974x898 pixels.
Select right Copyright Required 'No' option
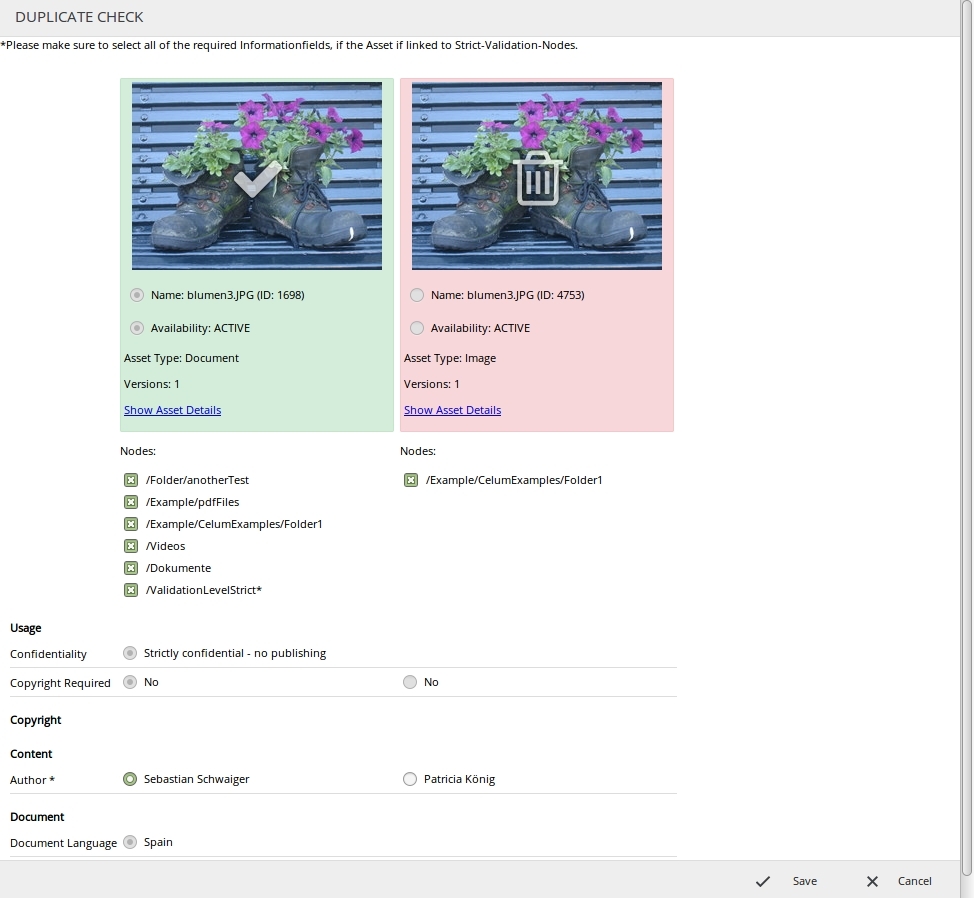410,682
